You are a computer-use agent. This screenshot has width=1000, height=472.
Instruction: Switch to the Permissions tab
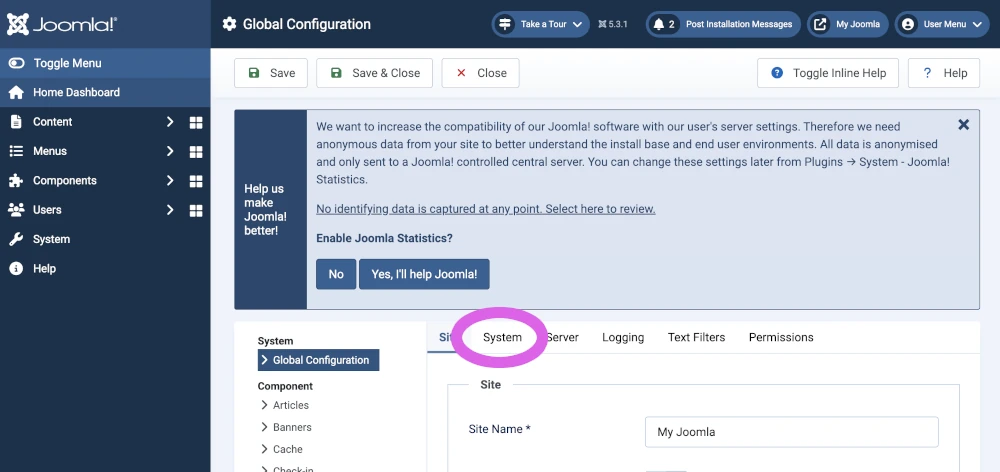(x=781, y=337)
